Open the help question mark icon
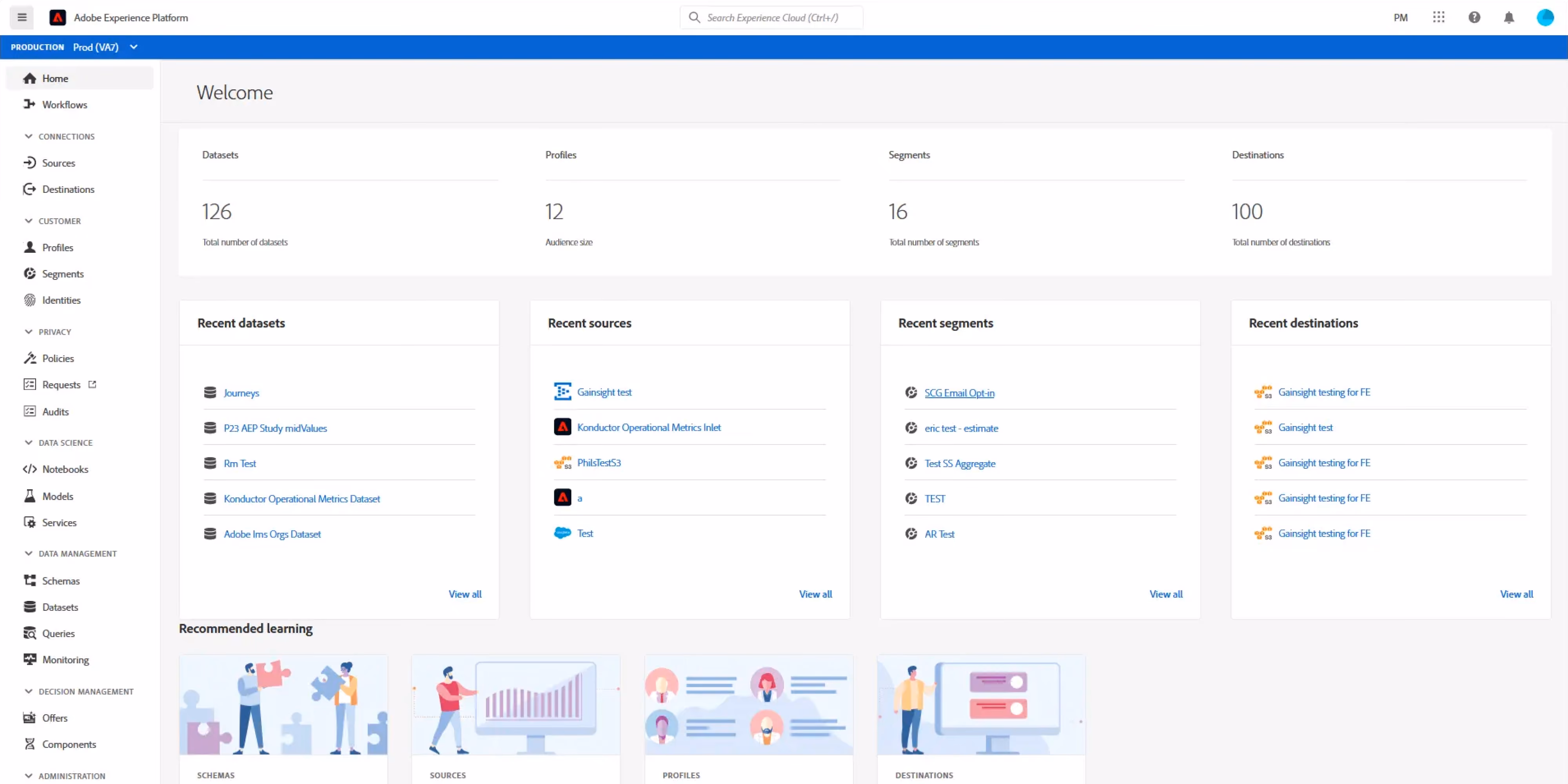Viewport: 1568px width, 784px height. point(1474,17)
